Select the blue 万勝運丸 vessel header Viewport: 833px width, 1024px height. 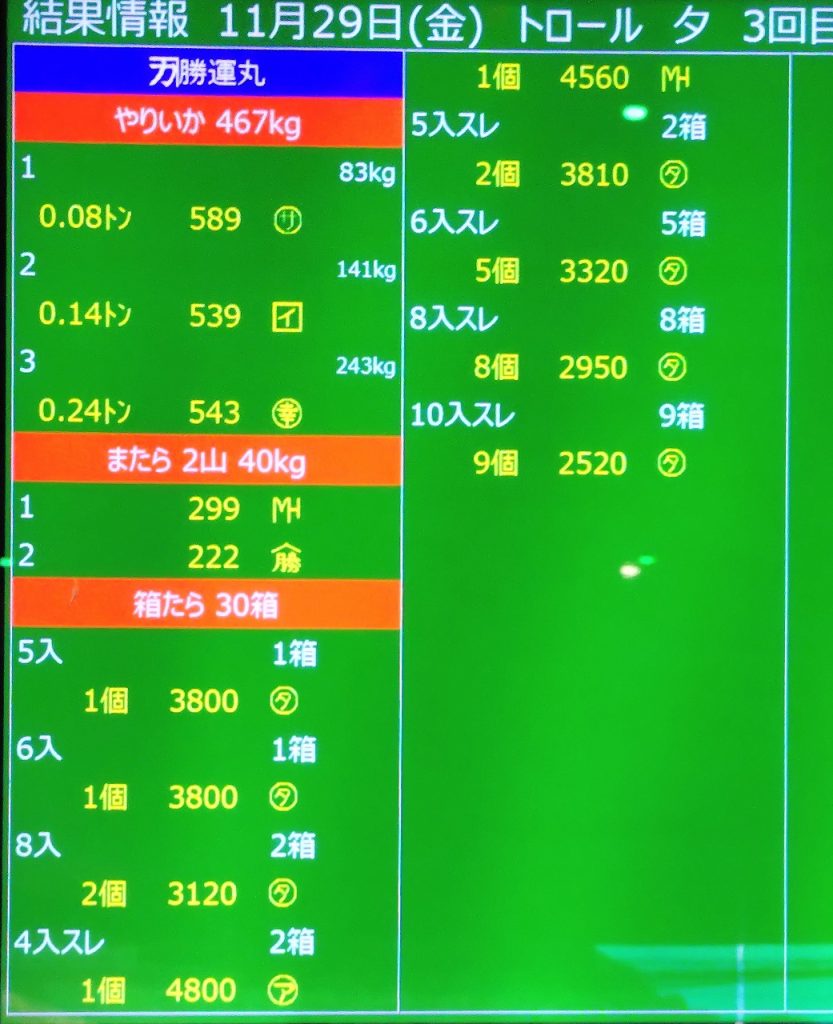tap(207, 73)
